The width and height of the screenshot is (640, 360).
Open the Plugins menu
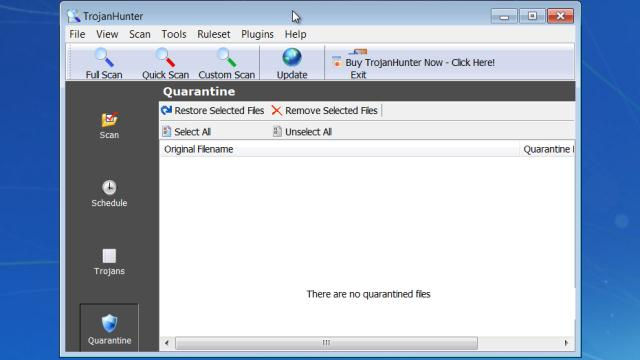(x=257, y=34)
